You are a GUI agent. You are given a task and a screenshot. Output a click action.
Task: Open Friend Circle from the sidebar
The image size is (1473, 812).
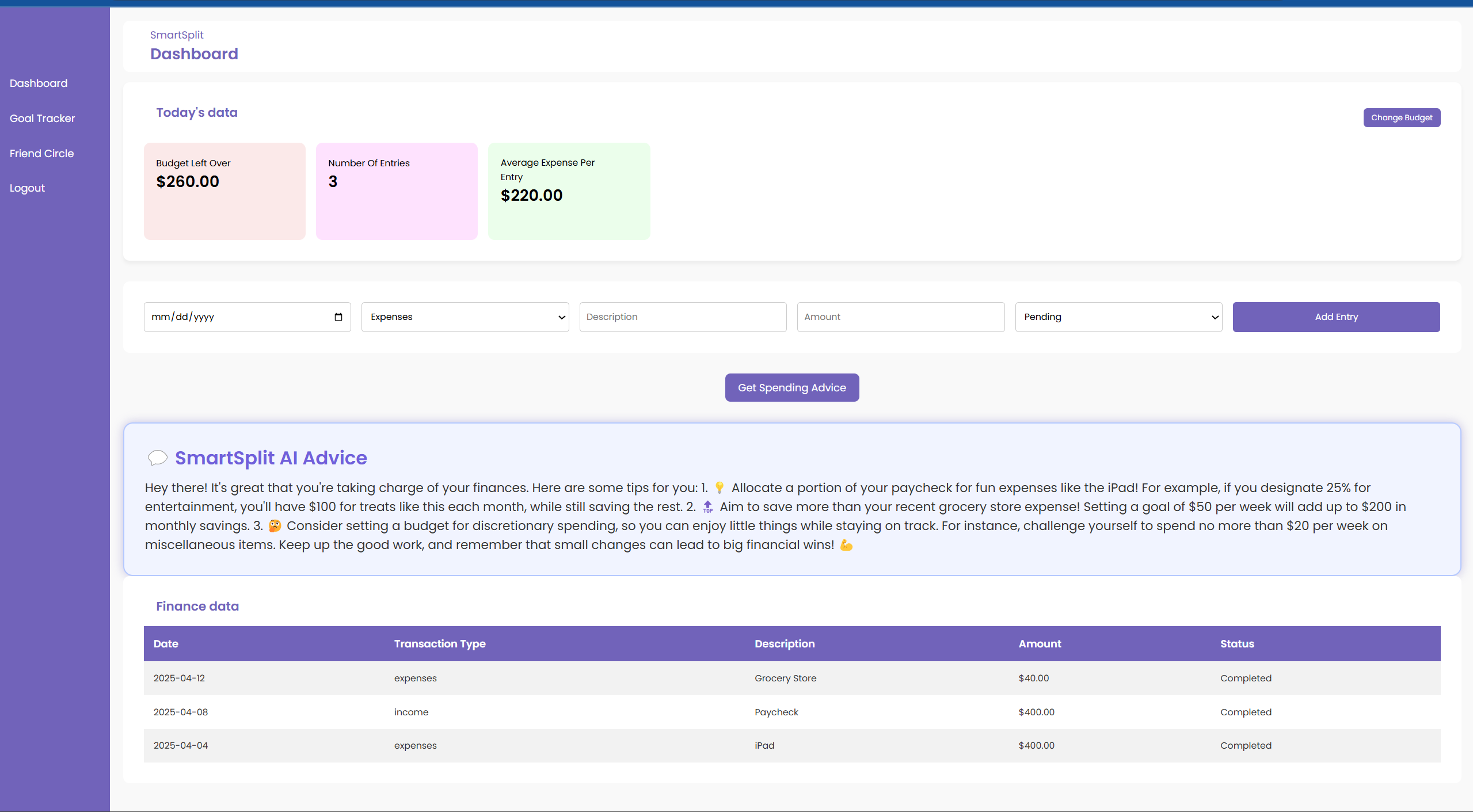pos(41,154)
